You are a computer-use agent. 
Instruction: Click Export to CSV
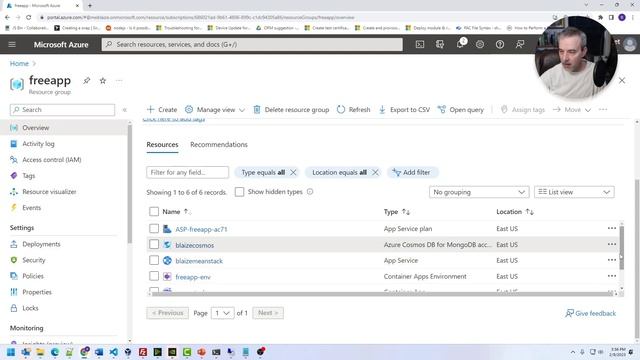click(x=404, y=109)
